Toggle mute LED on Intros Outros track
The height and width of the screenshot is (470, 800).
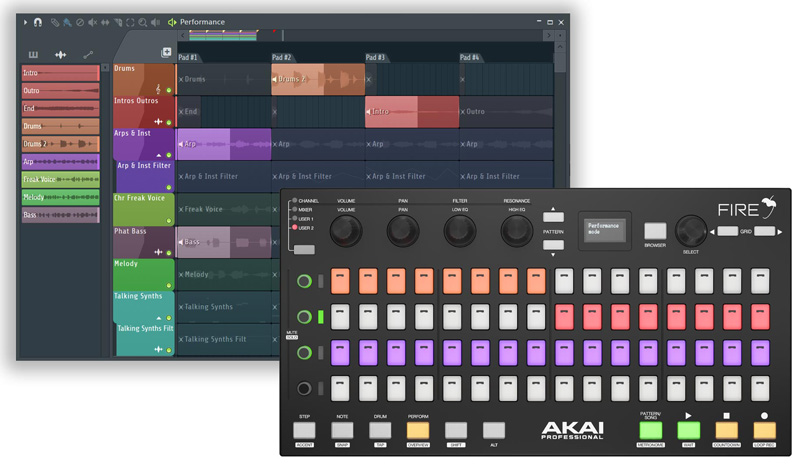pos(169,122)
